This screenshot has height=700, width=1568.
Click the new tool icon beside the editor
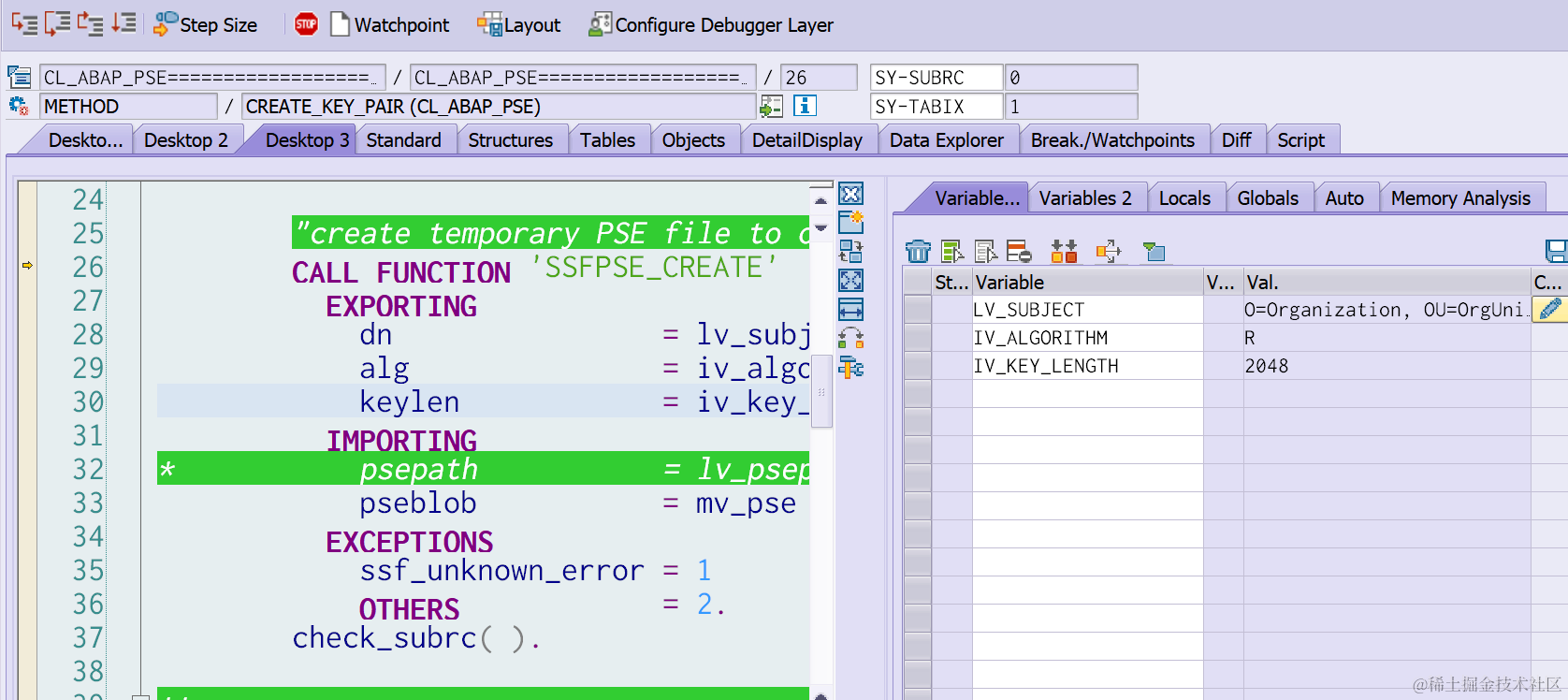pyautogui.click(x=850, y=222)
